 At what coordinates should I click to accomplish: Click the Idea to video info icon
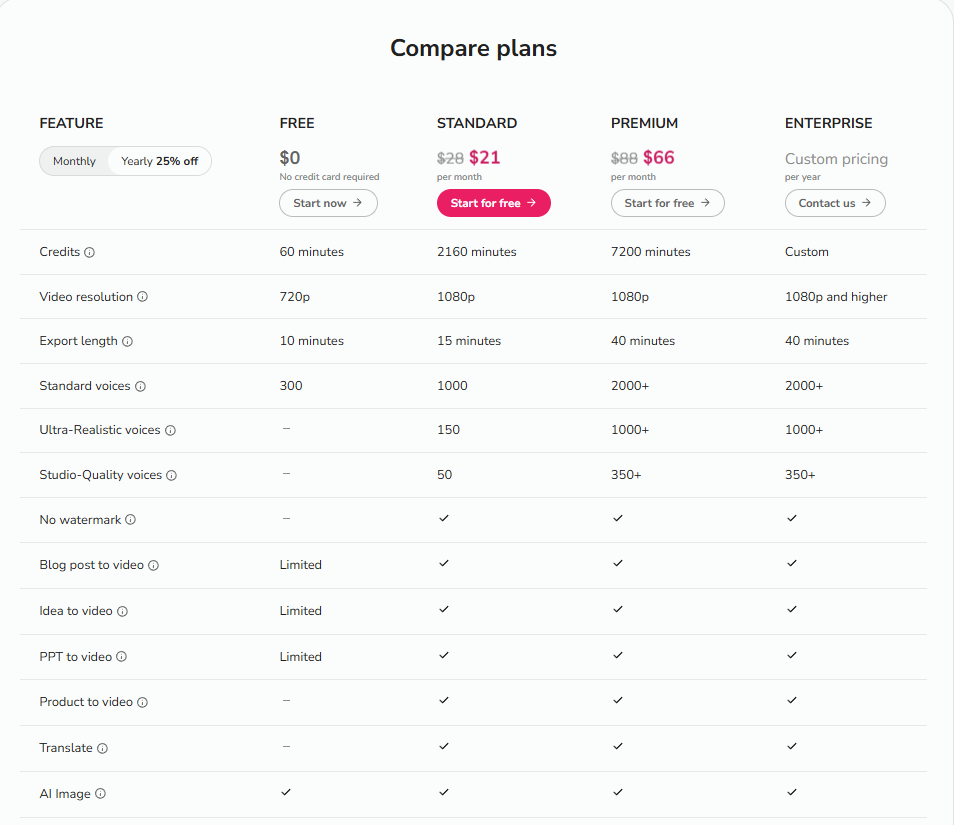122,612
